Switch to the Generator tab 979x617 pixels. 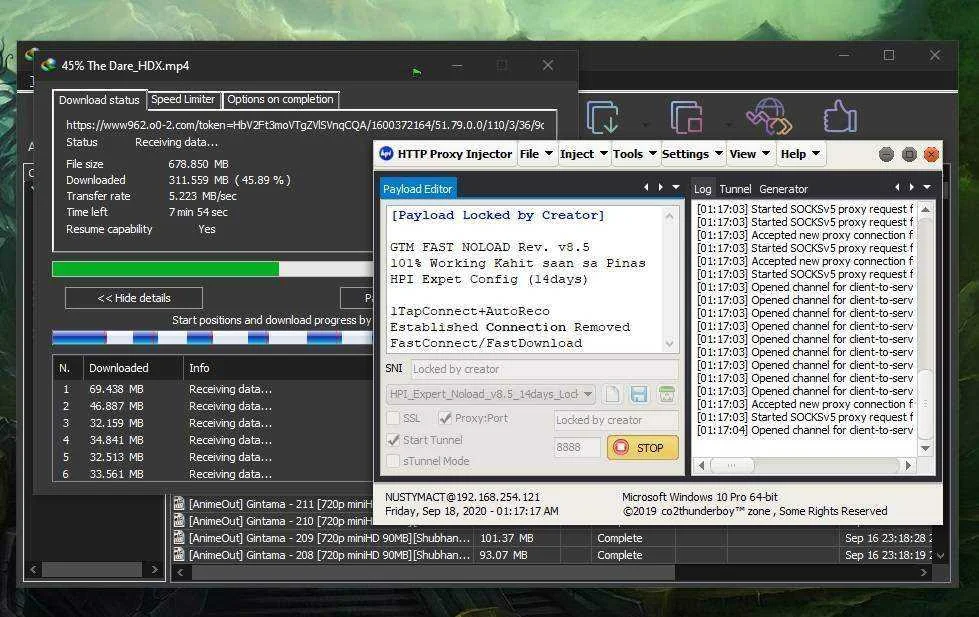784,189
